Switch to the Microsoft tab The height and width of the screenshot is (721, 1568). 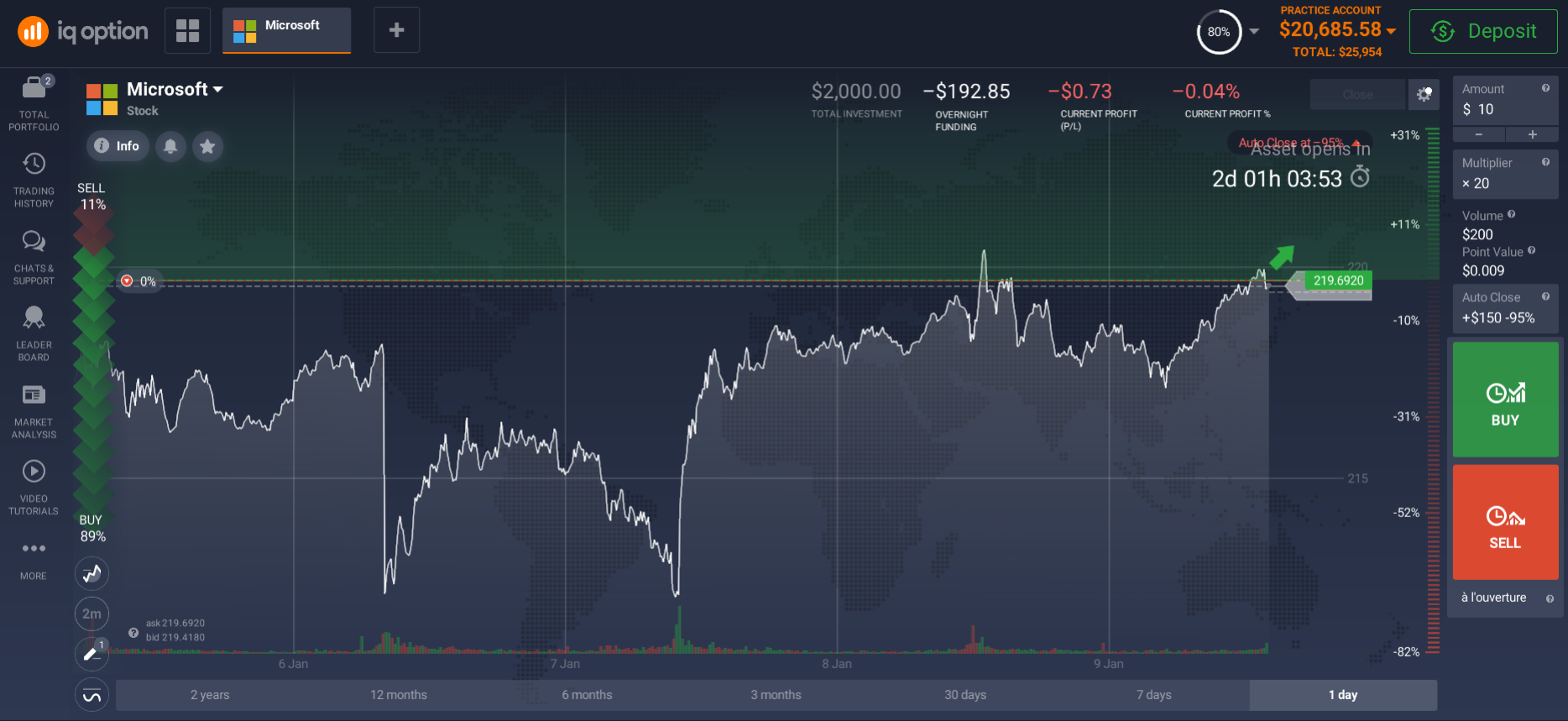pos(286,30)
